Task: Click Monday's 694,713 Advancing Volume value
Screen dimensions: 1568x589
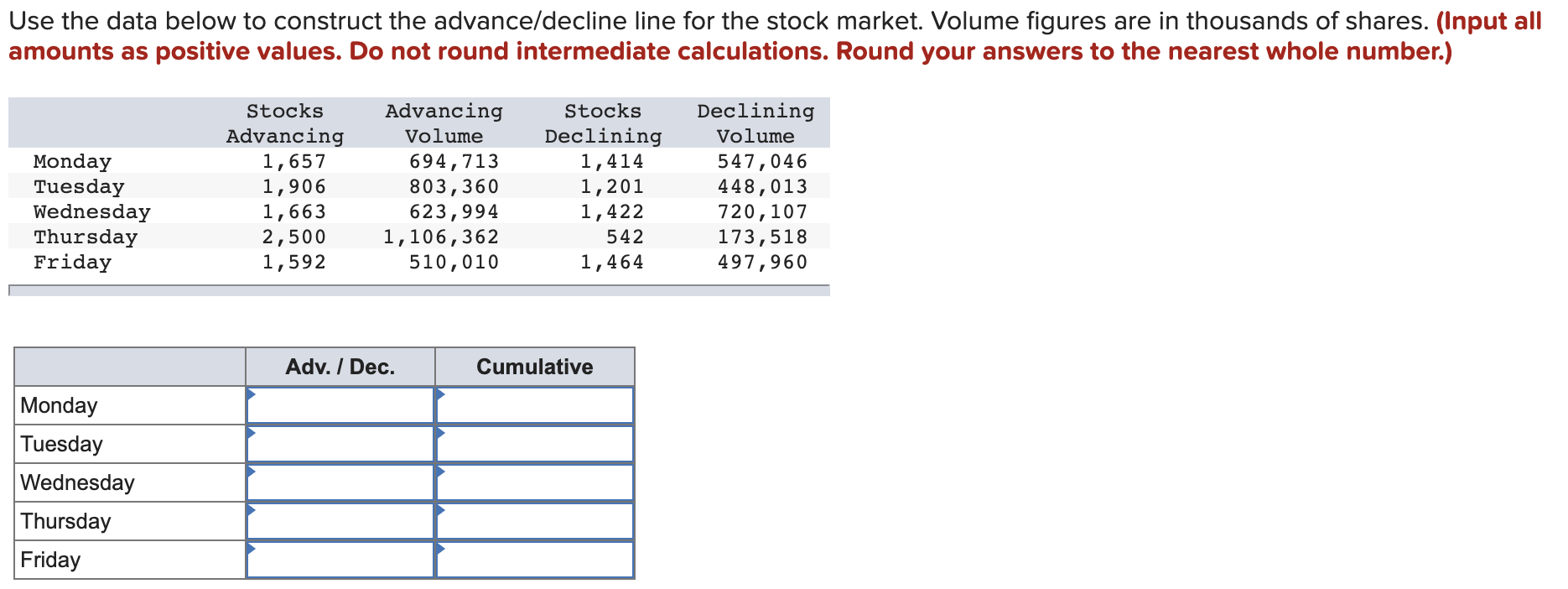Action: coord(454,160)
